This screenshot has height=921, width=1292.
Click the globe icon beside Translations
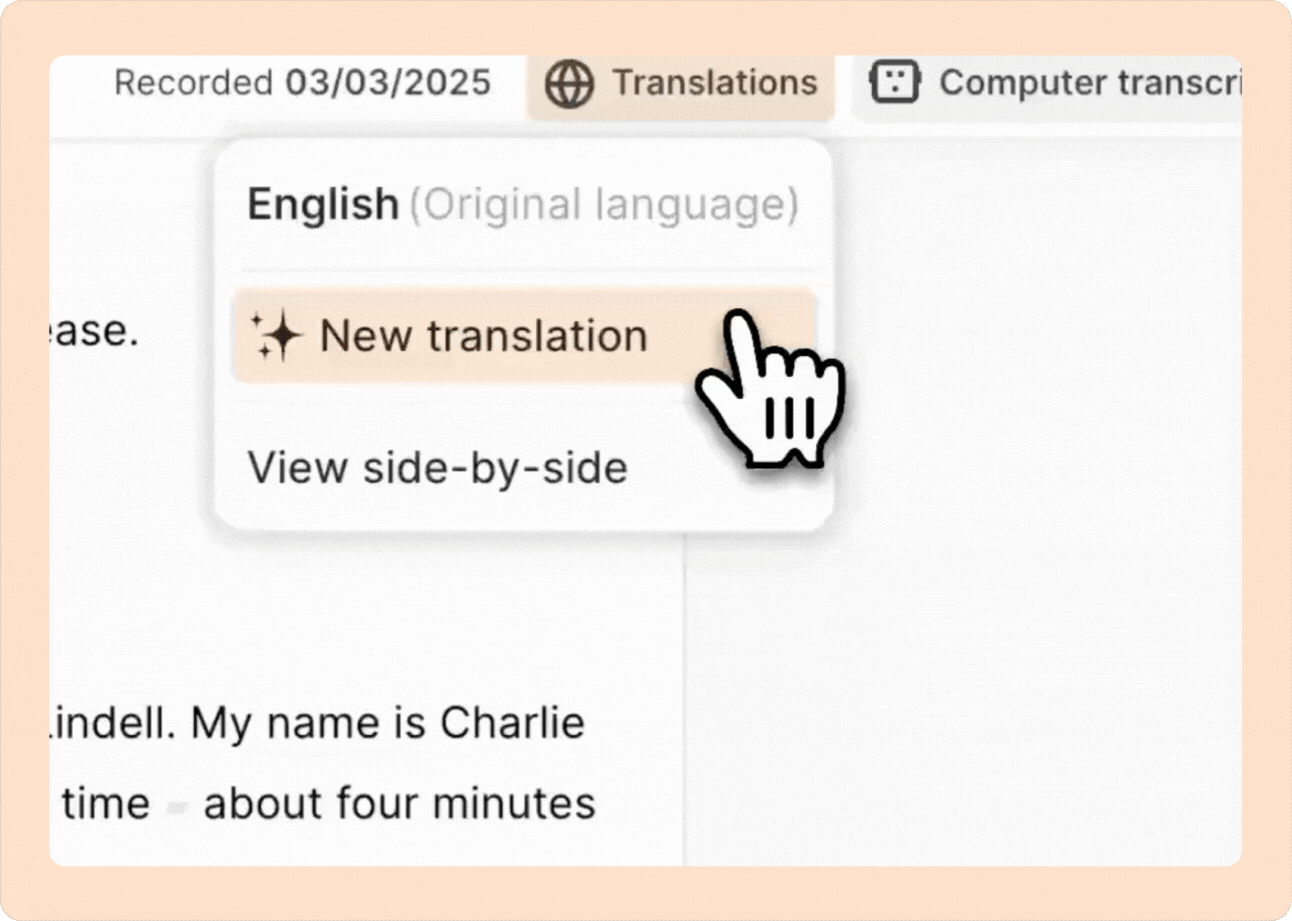point(570,83)
